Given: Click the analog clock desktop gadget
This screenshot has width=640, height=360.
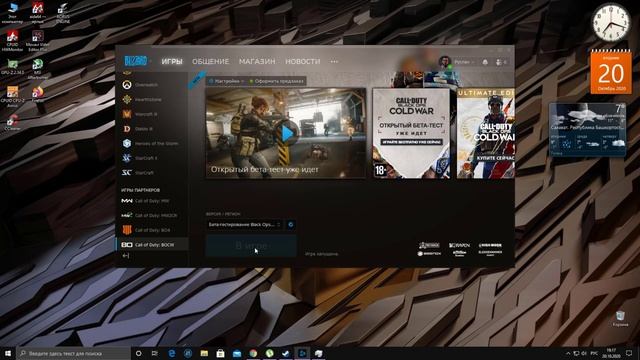Looking at the screenshot, I should click(611, 23).
